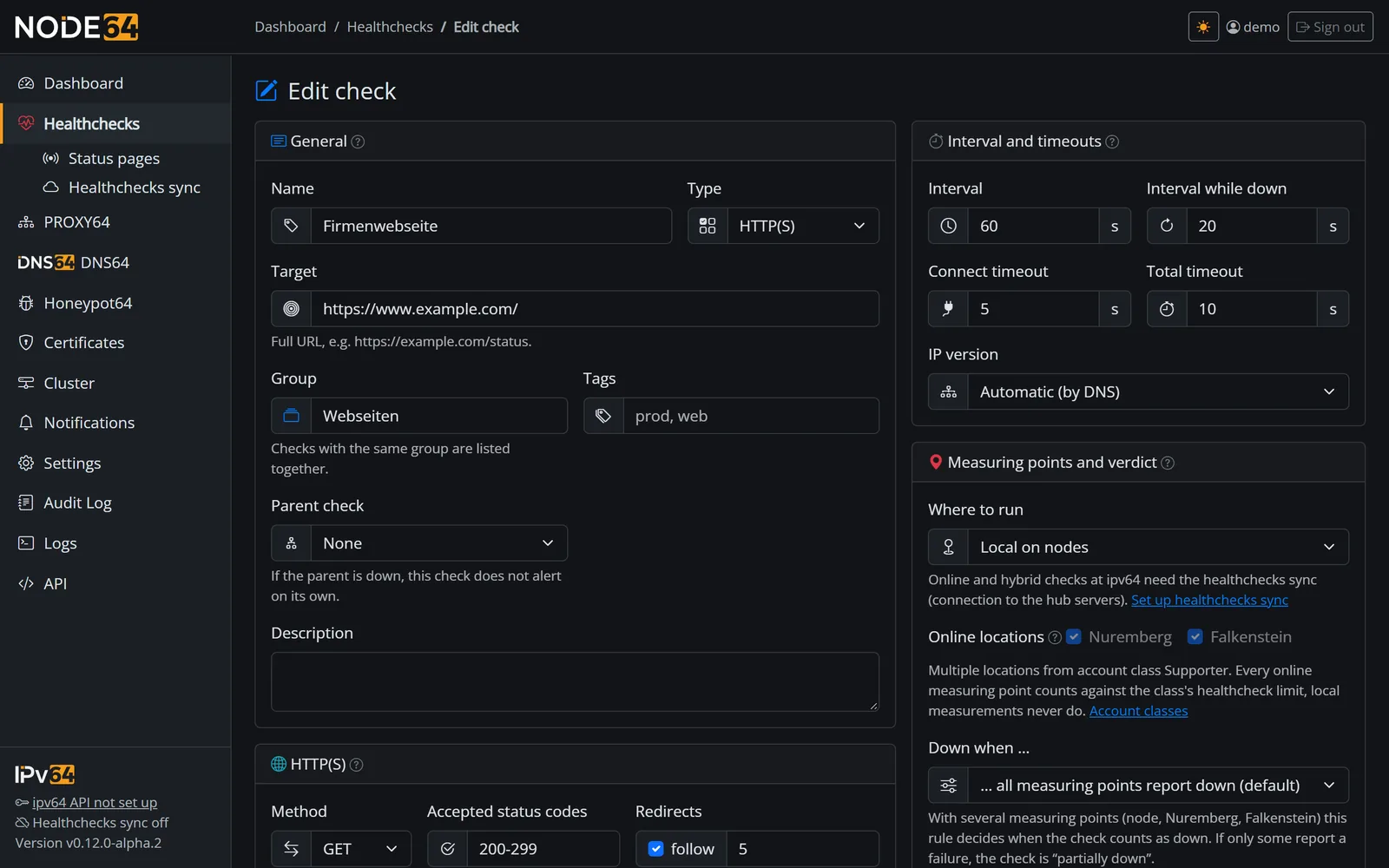Click the plug icon beside Connect timeout
This screenshot has width=1389, height=868.
(x=948, y=309)
